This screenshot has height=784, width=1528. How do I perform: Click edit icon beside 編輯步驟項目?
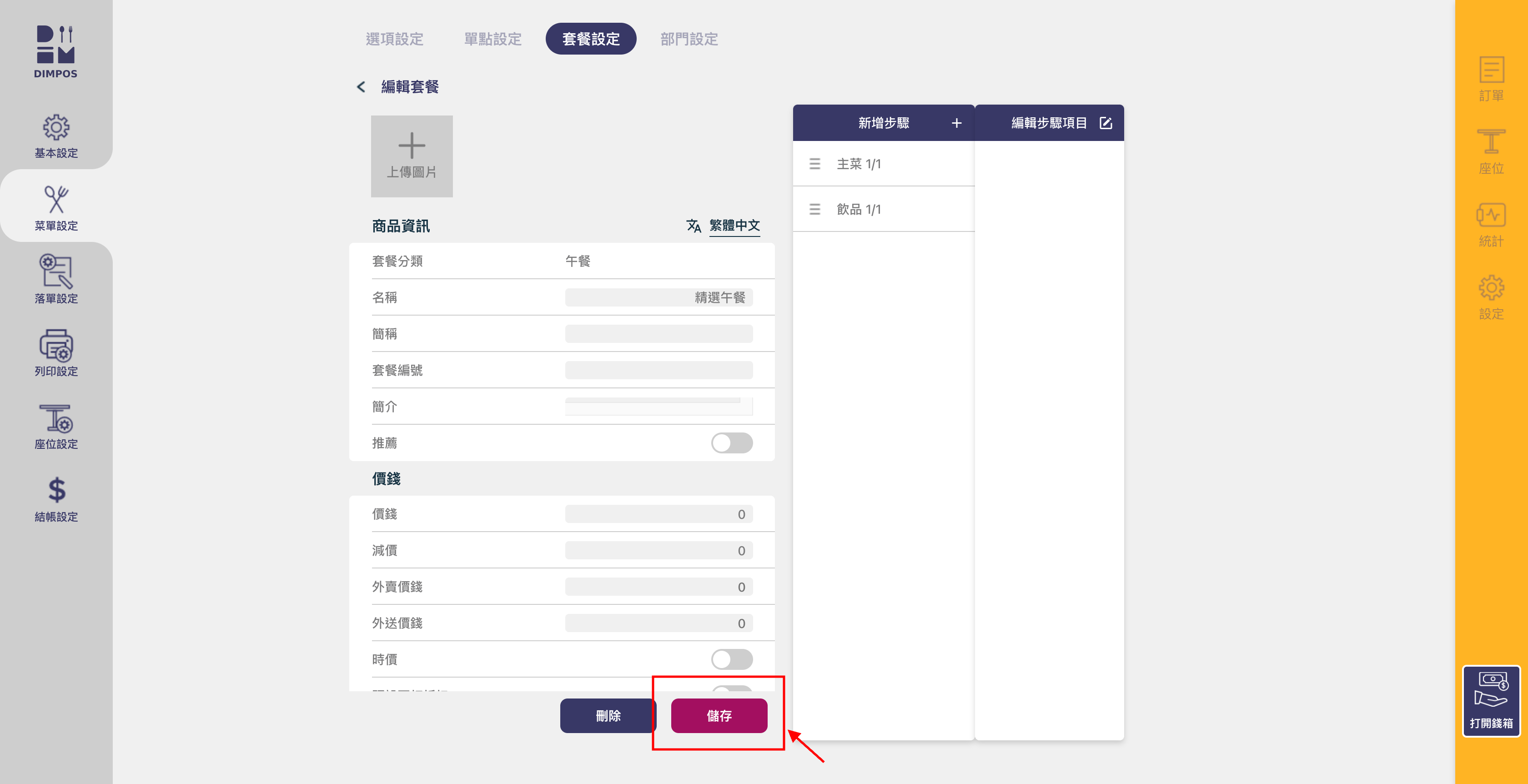tap(1105, 123)
